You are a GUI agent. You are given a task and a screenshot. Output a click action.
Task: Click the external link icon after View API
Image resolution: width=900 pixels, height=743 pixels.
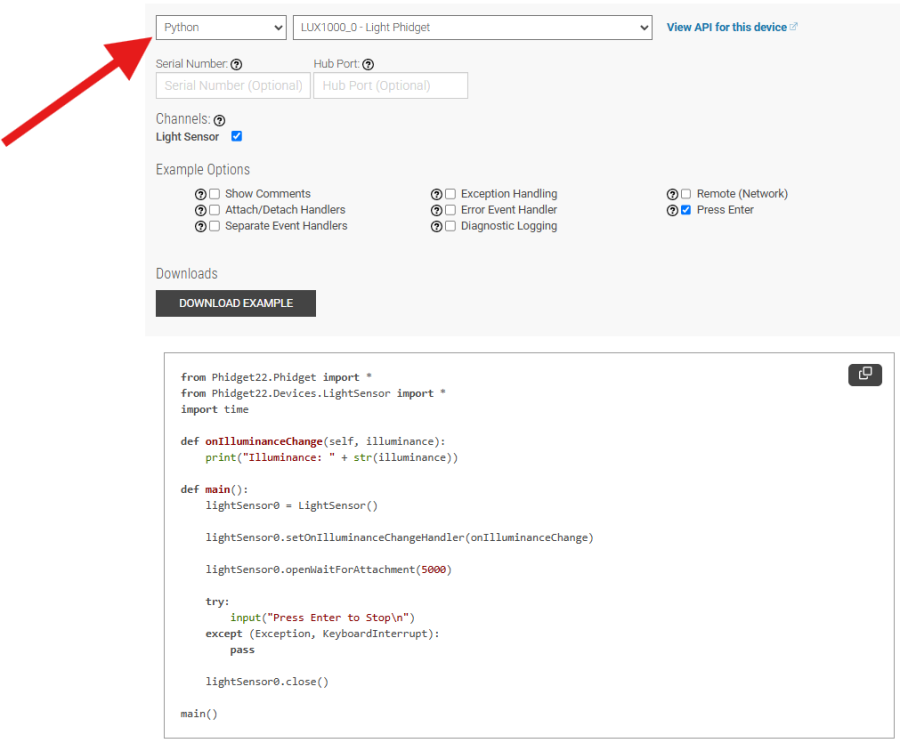(796, 27)
